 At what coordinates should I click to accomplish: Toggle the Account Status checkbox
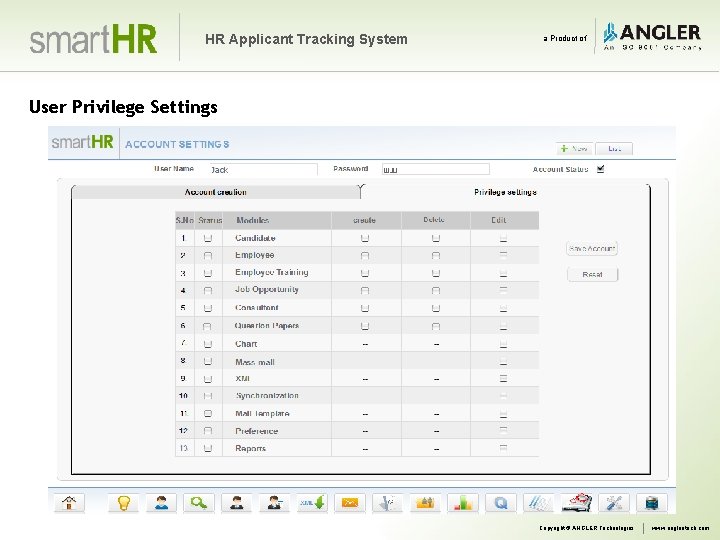click(601, 169)
